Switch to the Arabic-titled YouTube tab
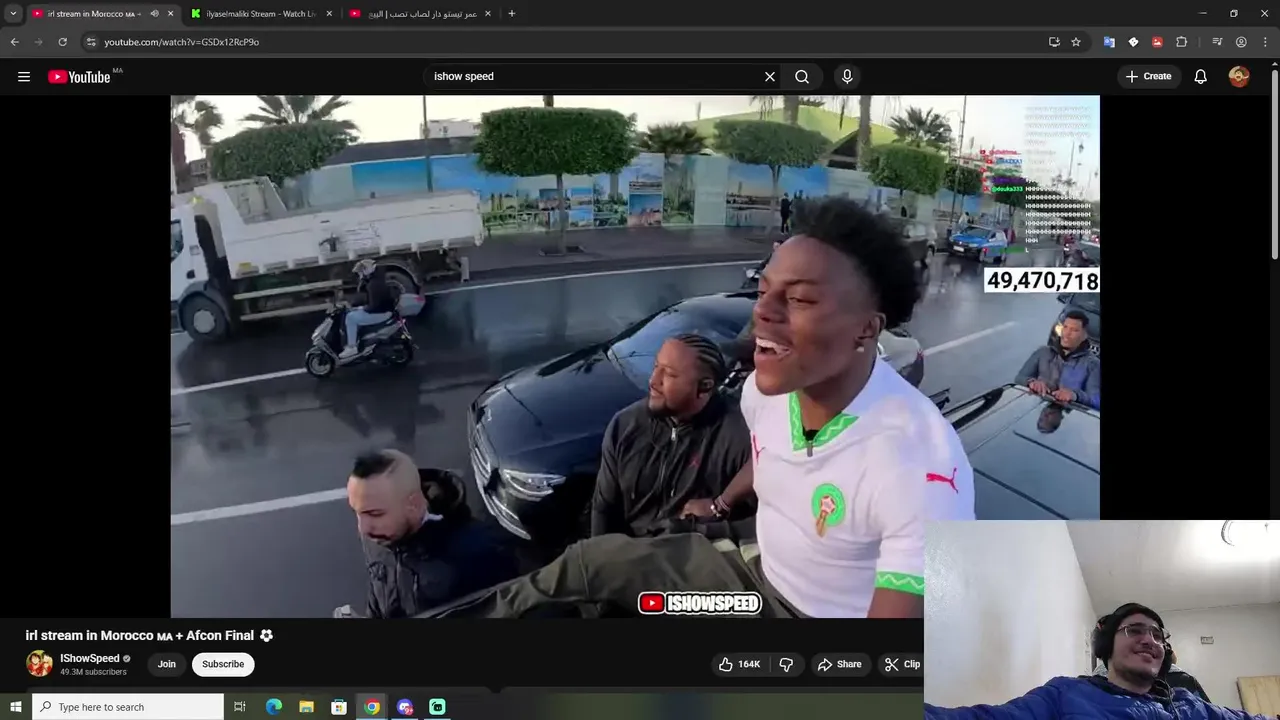1280x720 pixels. [422, 14]
